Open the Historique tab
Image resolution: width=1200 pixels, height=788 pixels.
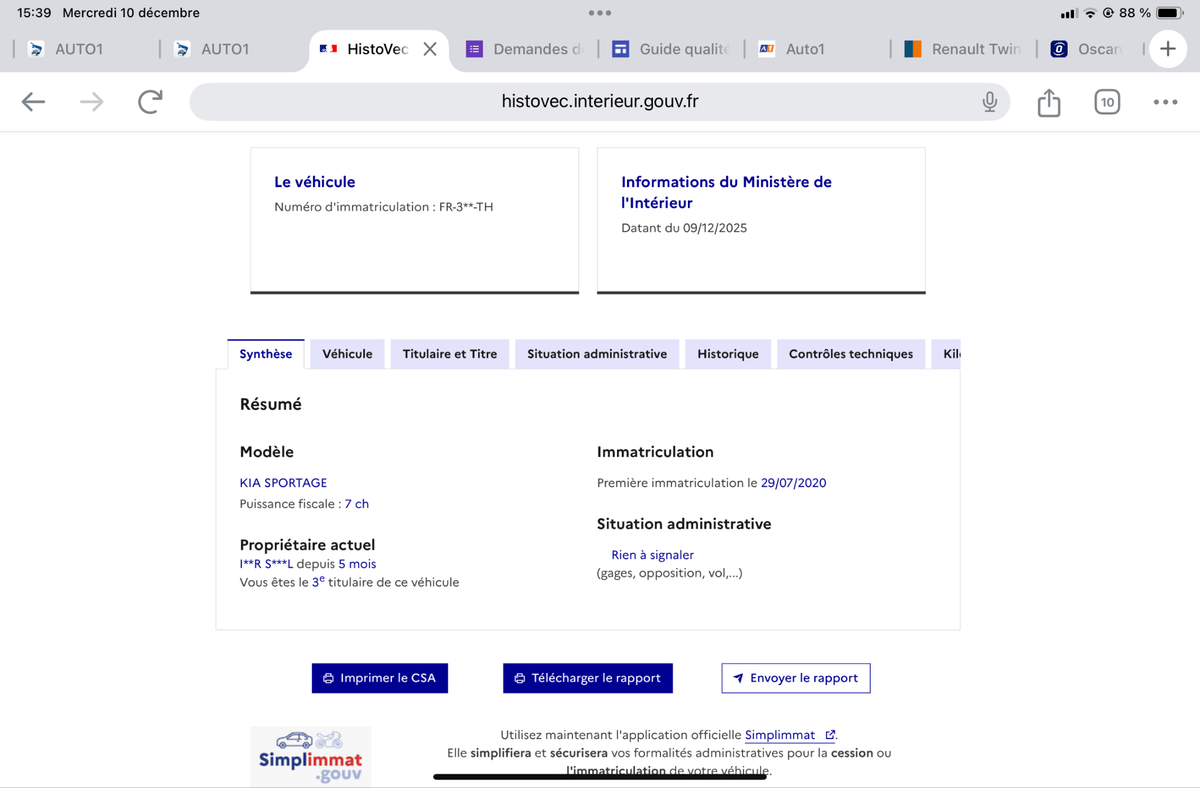tap(728, 354)
